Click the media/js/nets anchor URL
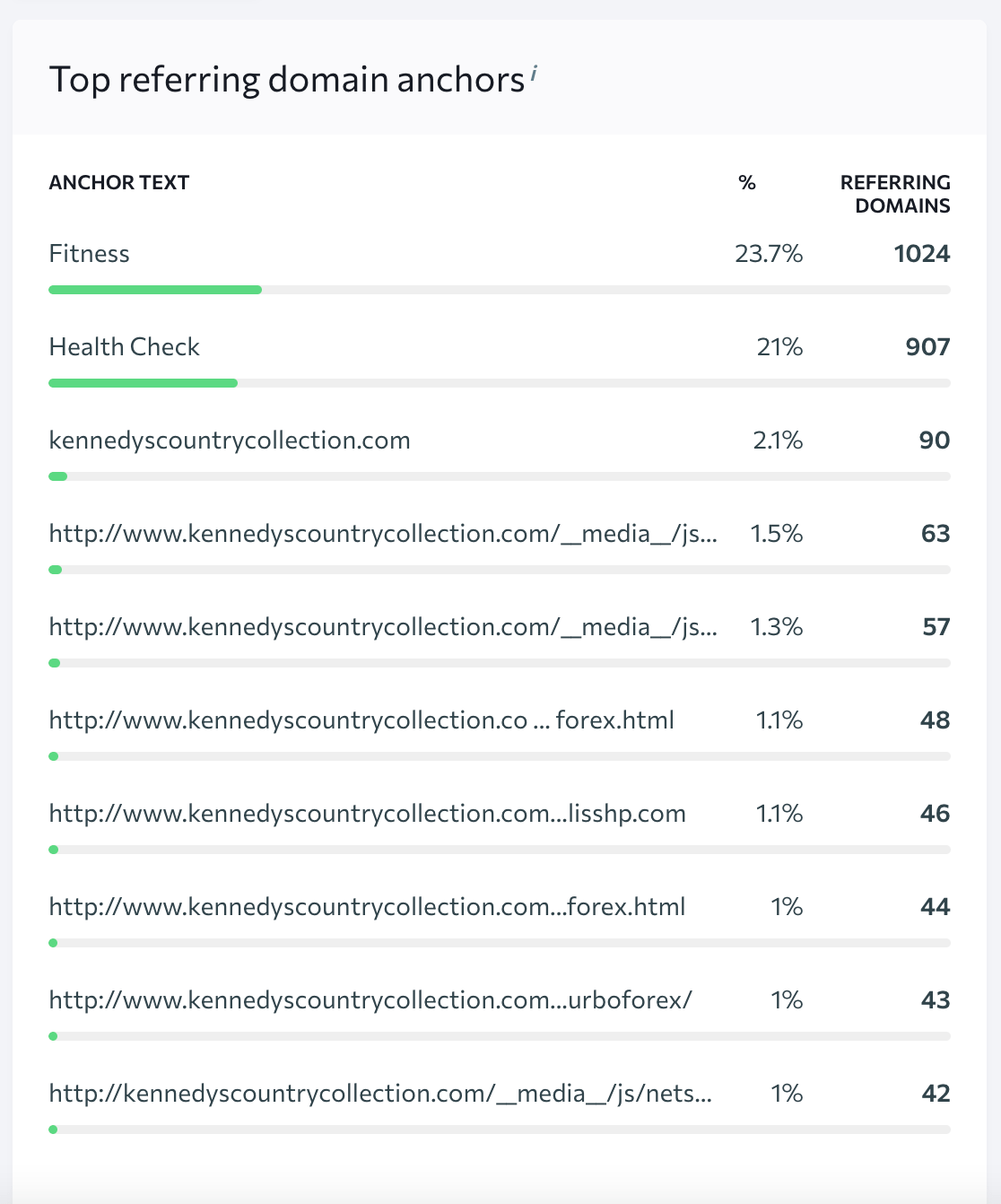Viewport: 1001px width, 1204px height. (380, 1094)
